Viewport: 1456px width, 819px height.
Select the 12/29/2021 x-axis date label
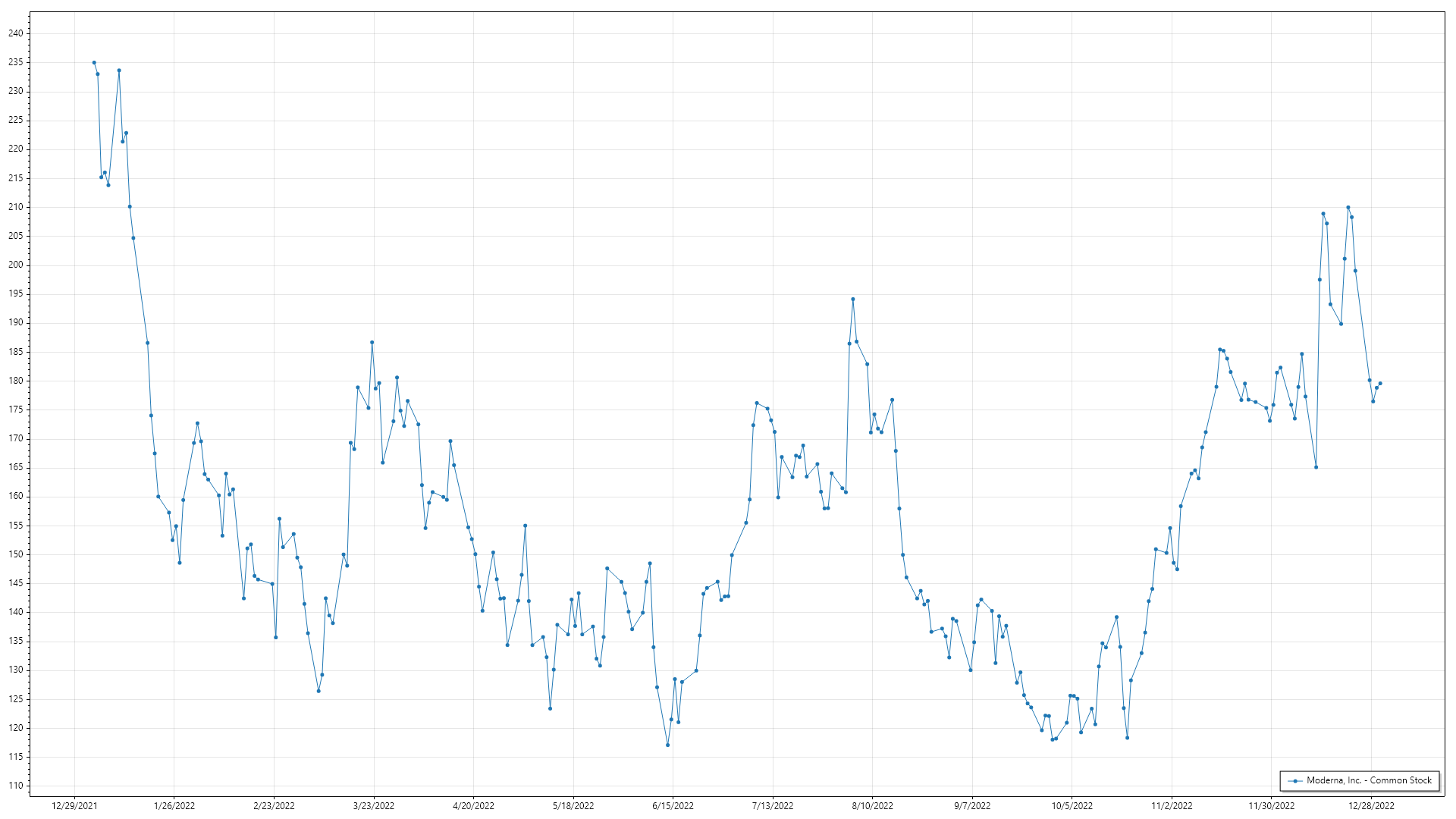pos(74,806)
